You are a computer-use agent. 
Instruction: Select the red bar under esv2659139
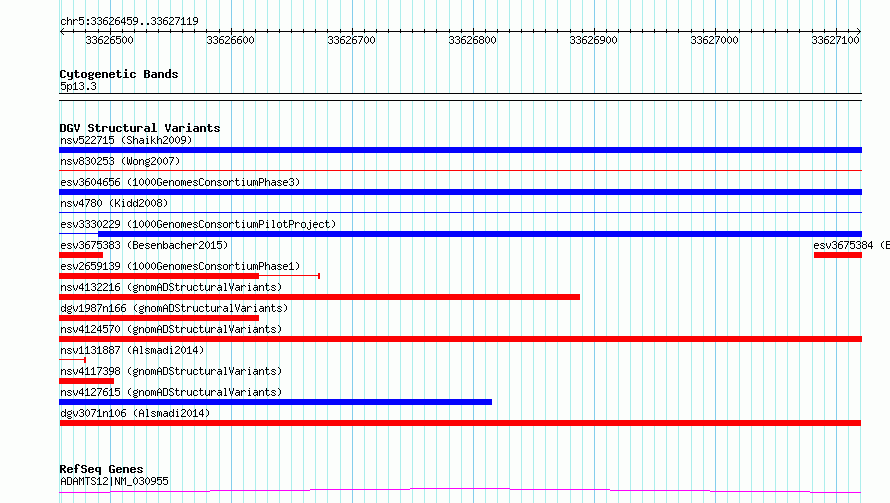159,276
